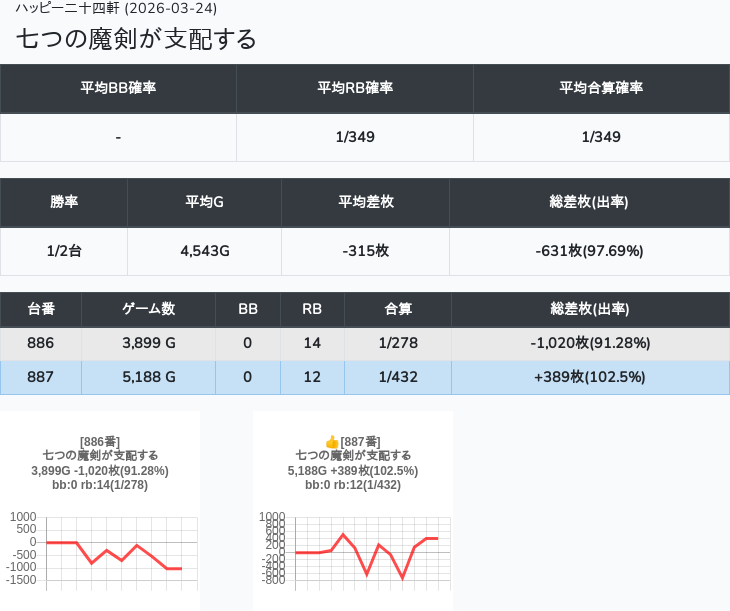
Task: Select machine number 886 in the table
Action: tap(41, 343)
